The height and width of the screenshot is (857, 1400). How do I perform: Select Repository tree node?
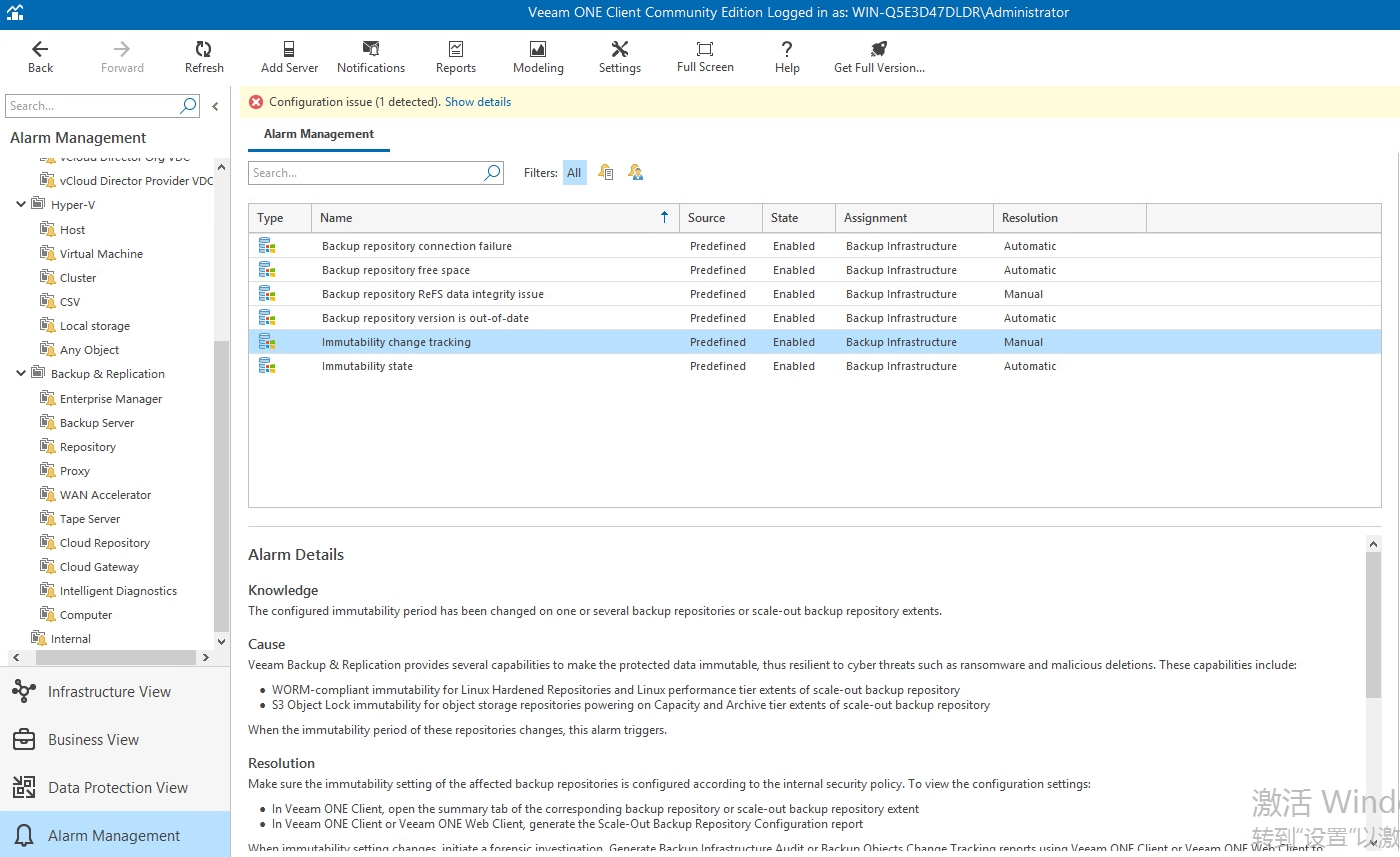(x=87, y=447)
